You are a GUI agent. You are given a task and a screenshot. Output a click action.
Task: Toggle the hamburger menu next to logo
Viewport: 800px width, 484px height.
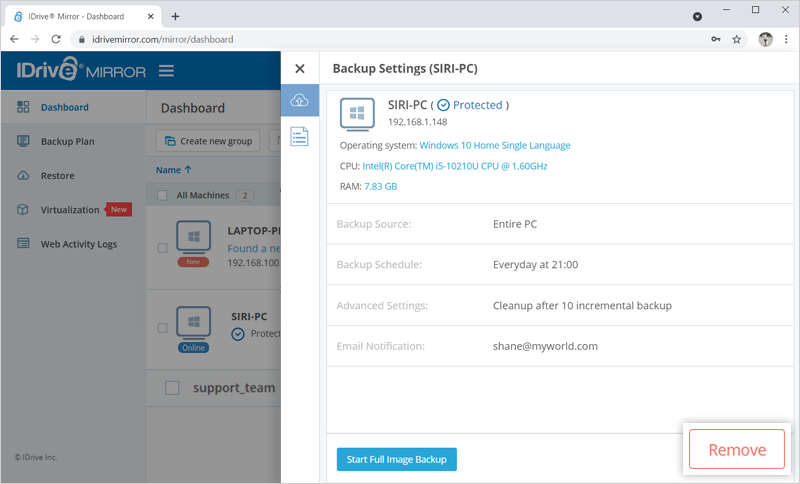coord(166,71)
